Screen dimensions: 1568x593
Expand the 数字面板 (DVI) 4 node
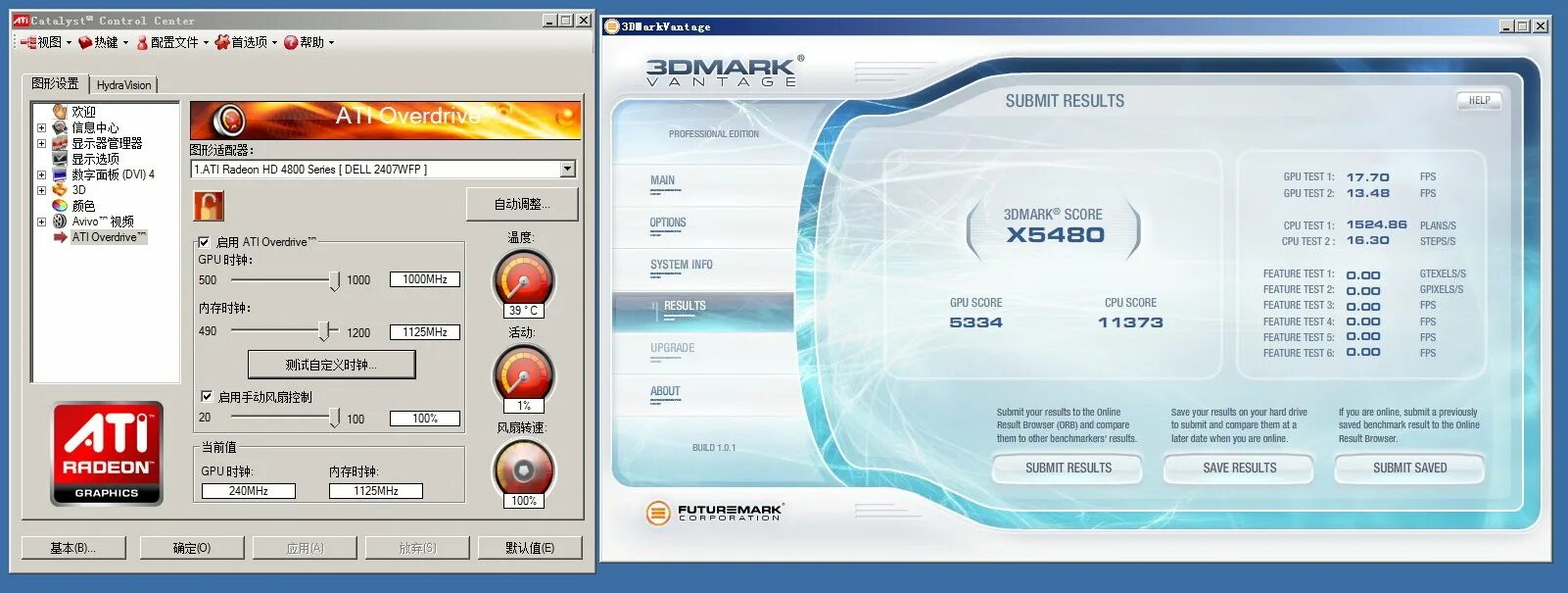pyautogui.click(x=41, y=174)
